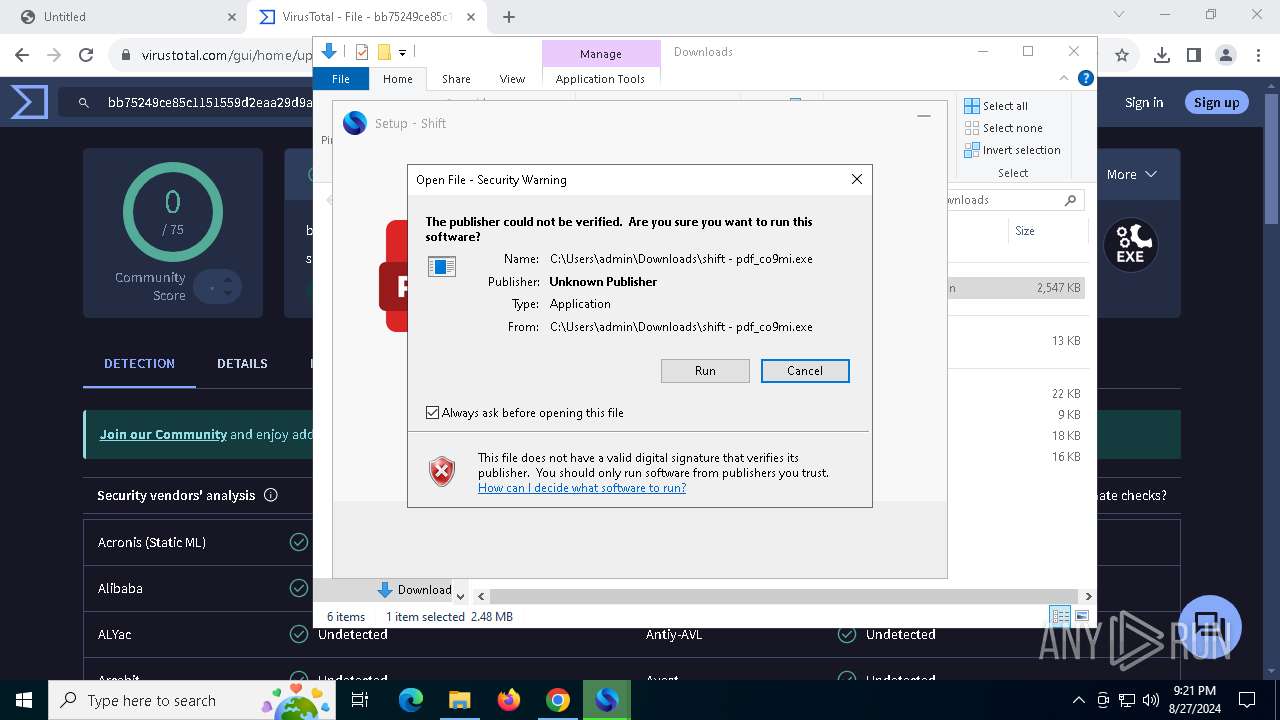Image resolution: width=1280 pixels, height=720 pixels.
Task: Click the application file icon in dialog
Action: point(442,266)
